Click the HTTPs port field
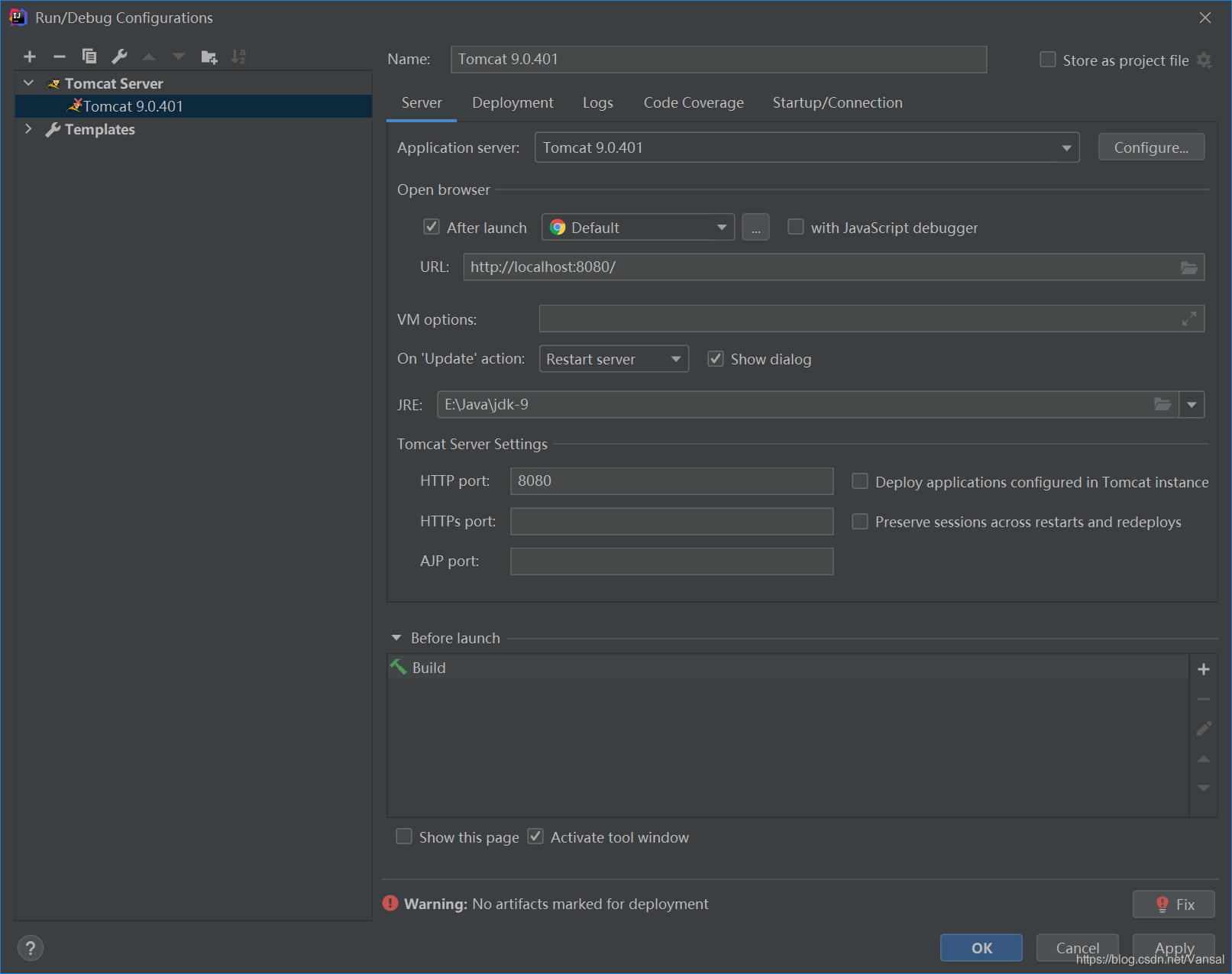This screenshot has width=1232, height=974. [x=671, y=521]
